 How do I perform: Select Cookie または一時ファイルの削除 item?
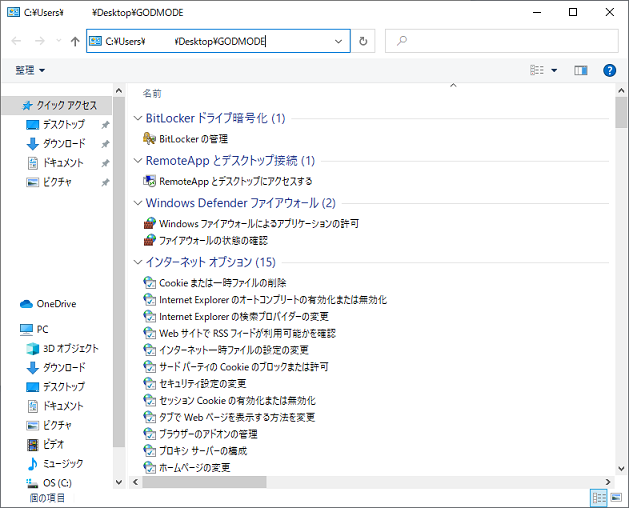pos(223,283)
